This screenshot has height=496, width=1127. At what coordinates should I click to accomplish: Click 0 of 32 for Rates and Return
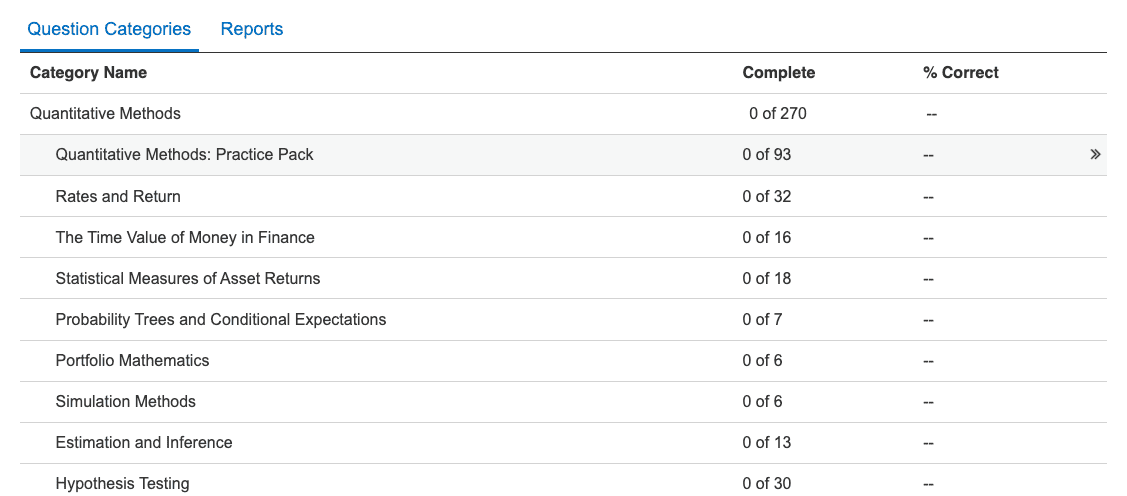point(766,196)
